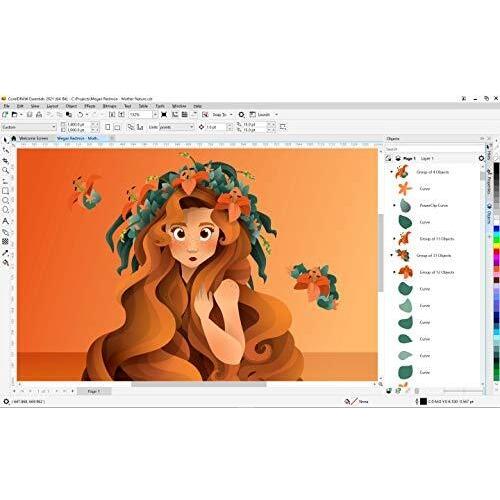Click the home icon beside Welcome Screen tab

pos(14,138)
